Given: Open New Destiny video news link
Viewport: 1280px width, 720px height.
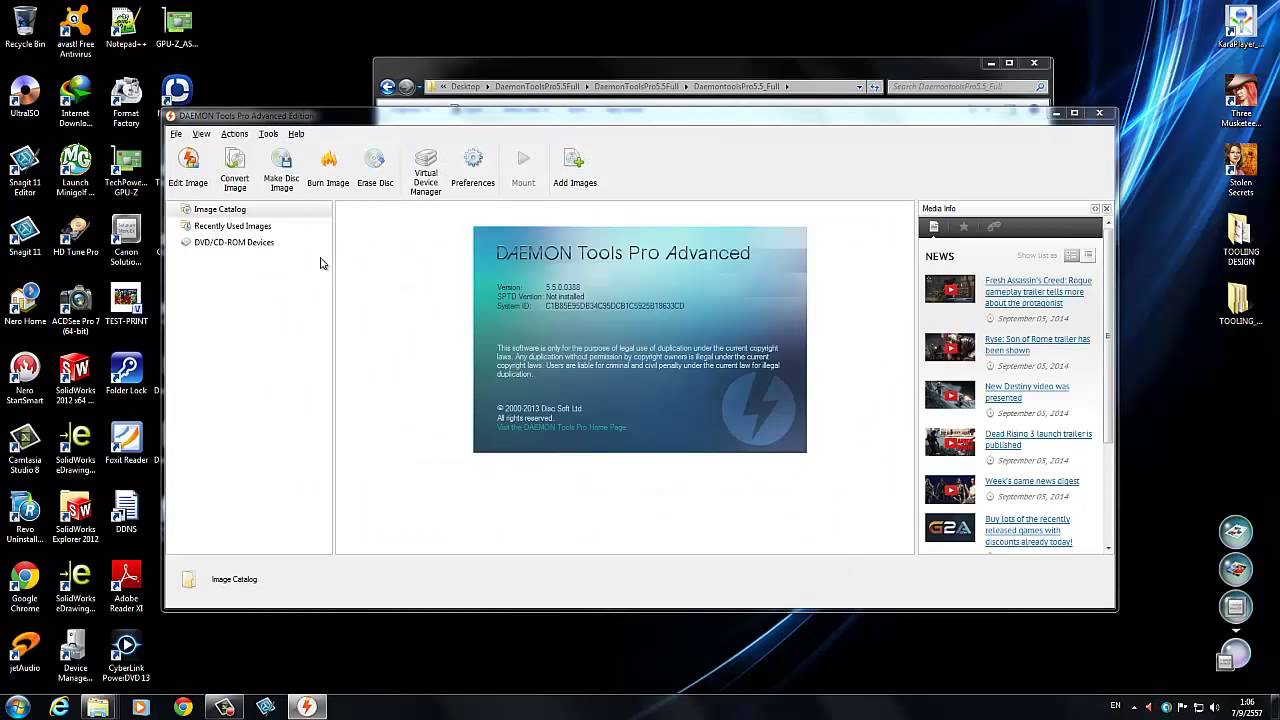Looking at the screenshot, I should pos(1027,392).
